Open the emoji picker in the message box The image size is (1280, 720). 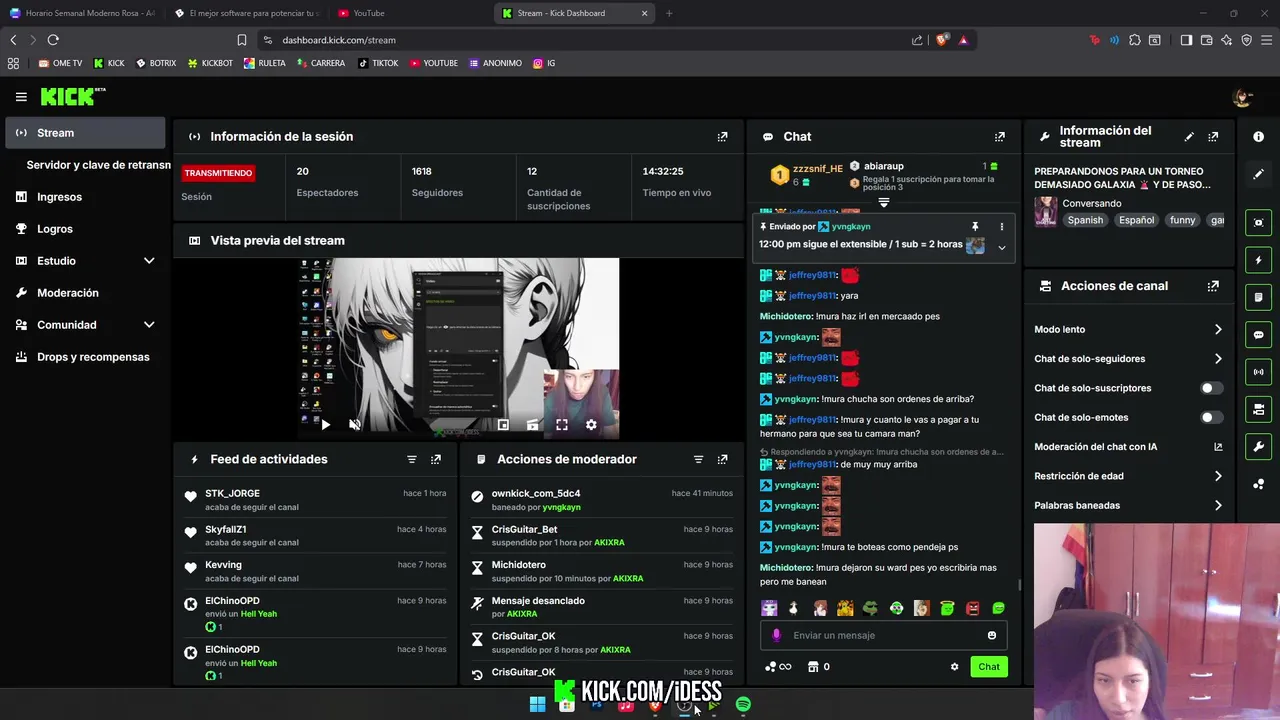click(x=991, y=636)
